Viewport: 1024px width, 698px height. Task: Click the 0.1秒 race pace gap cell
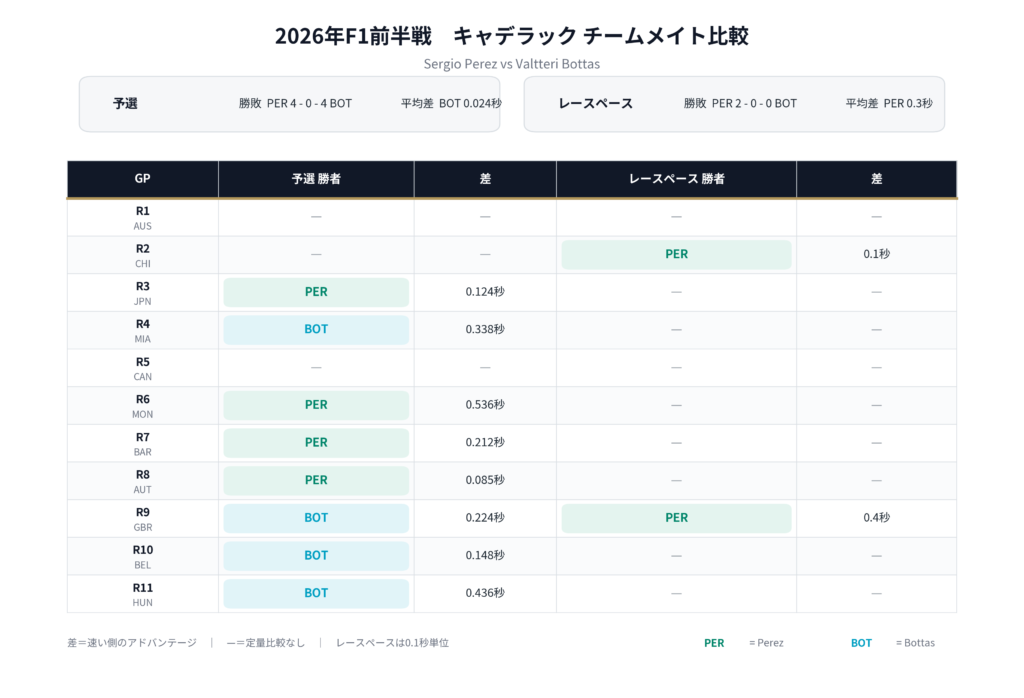(876, 254)
